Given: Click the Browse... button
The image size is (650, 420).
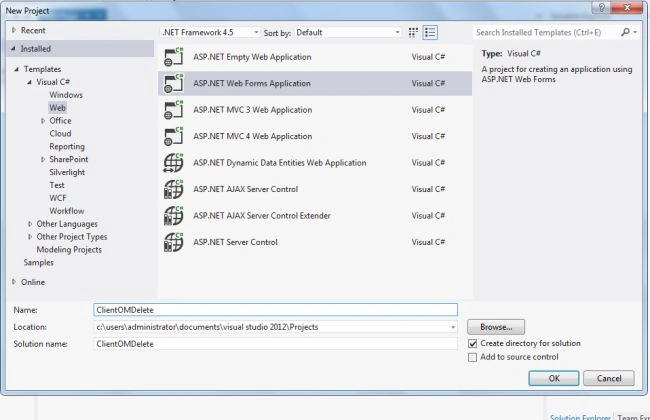Looking at the screenshot, I should tap(496, 327).
